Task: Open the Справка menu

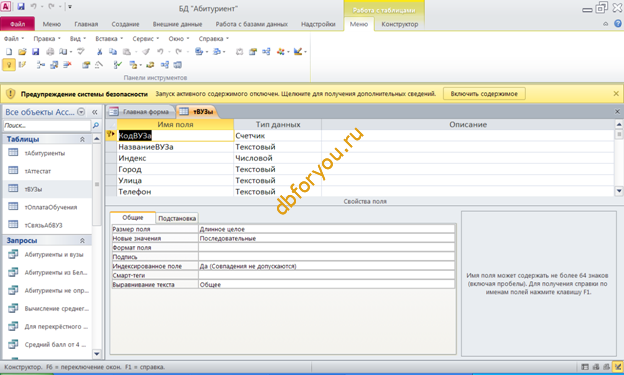Action: point(214,39)
